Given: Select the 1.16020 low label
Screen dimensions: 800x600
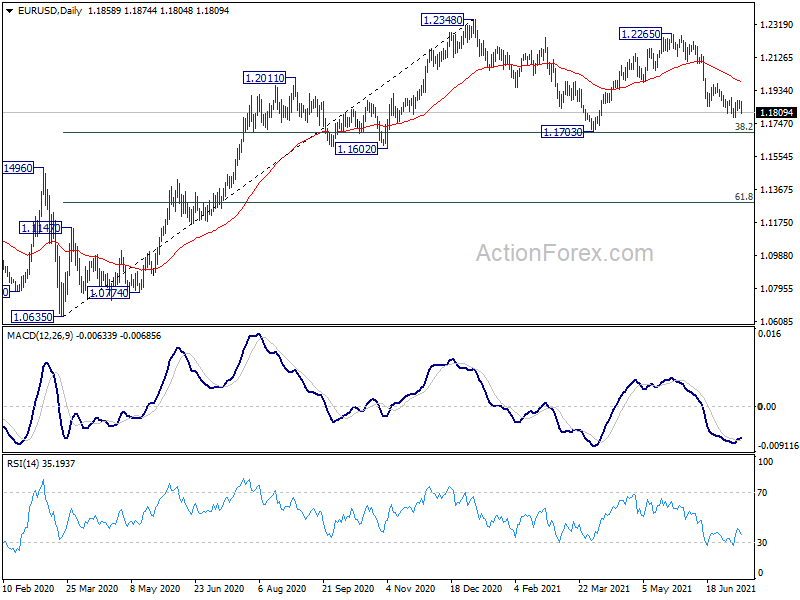Looking at the screenshot, I should pos(357,149).
